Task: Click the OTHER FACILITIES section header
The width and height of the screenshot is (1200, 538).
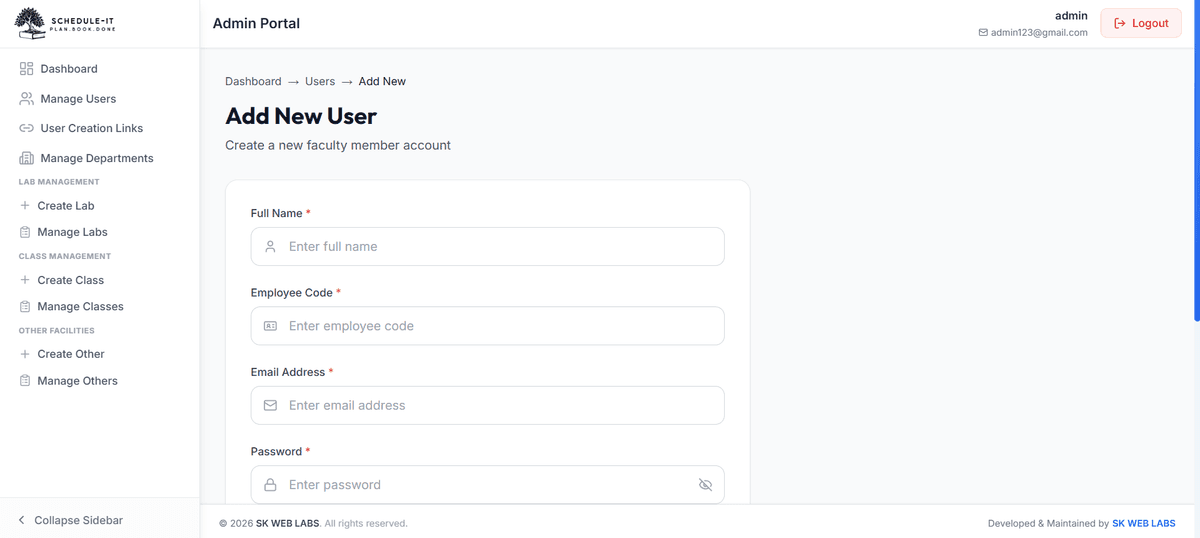Action: coord(57,330)
